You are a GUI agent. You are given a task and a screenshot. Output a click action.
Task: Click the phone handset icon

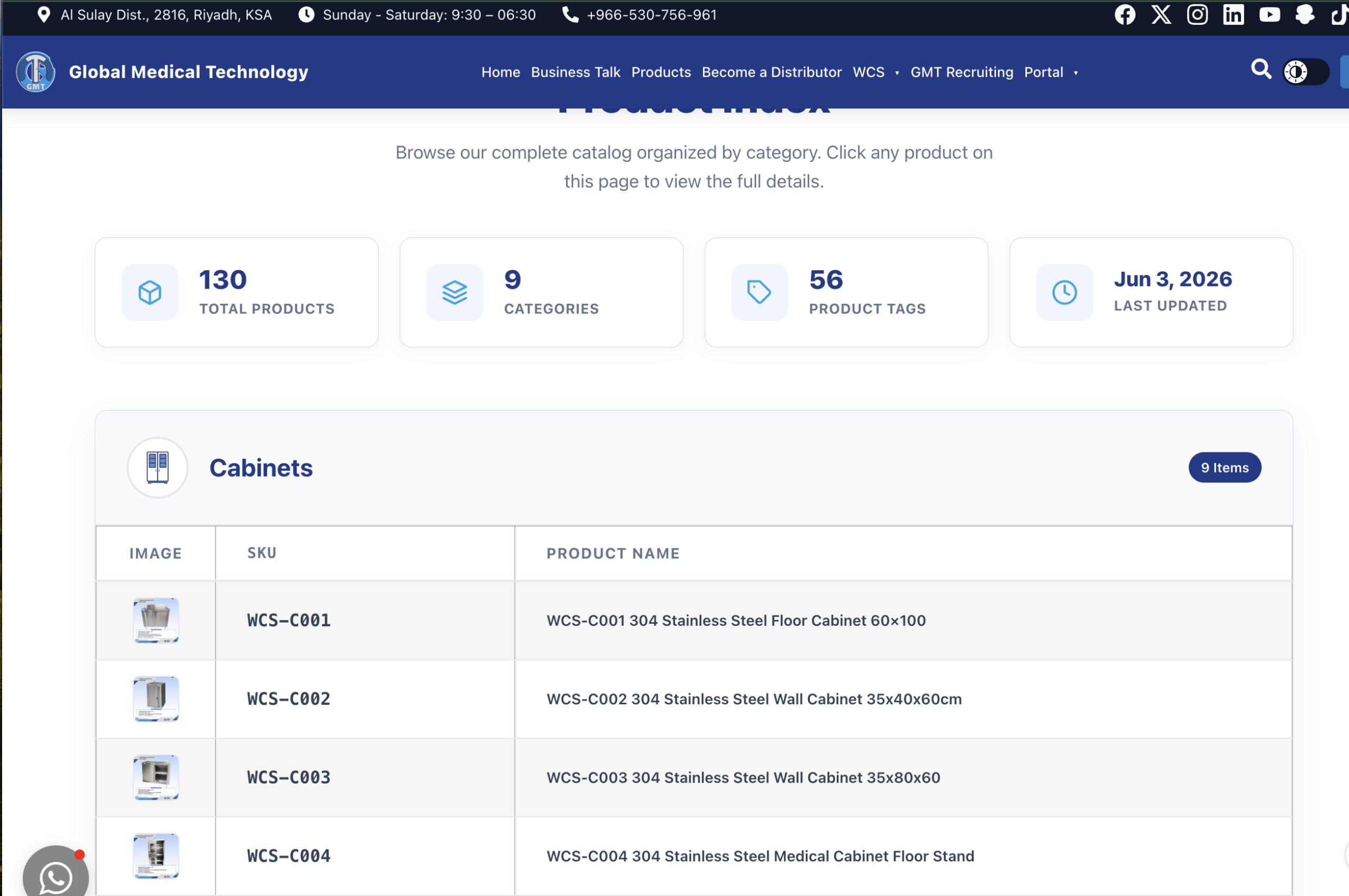click(570, 15)
